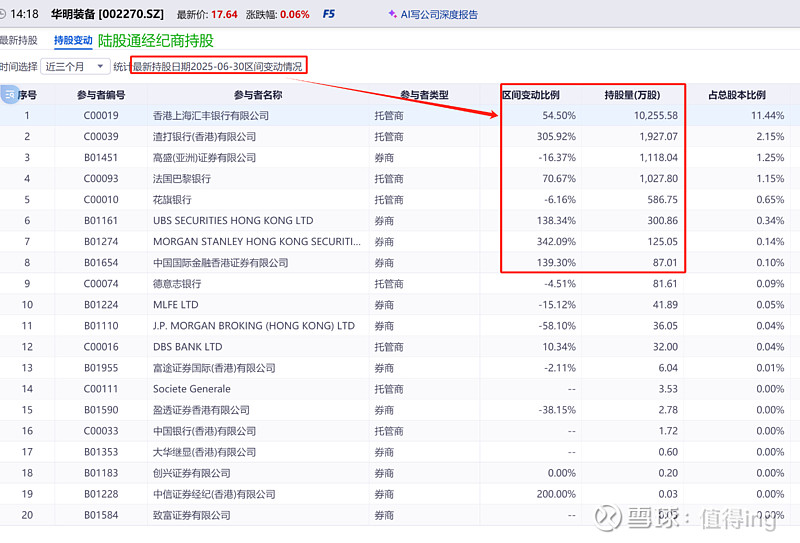Select row 中信证券经纪(香港)有限公司
The width and height of the screenshot is (800, 543).
400,494
